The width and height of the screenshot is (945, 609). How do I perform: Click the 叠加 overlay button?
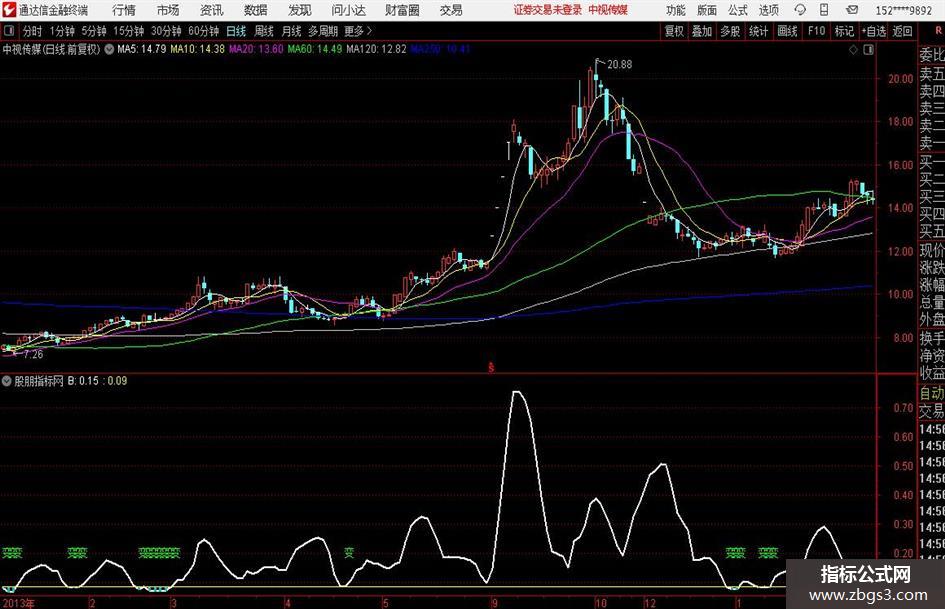(702, 31)
